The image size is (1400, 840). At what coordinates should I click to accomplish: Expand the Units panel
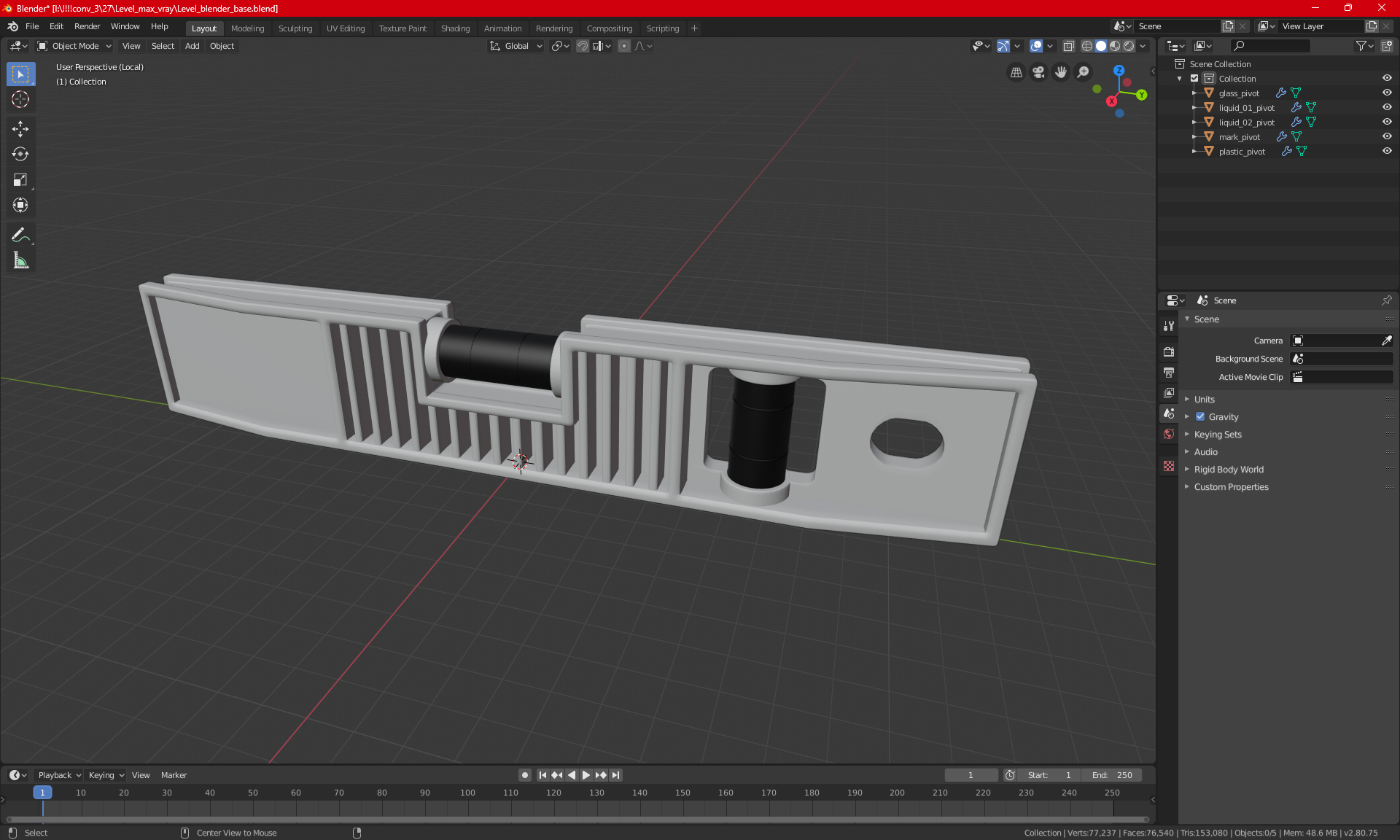1205,400
